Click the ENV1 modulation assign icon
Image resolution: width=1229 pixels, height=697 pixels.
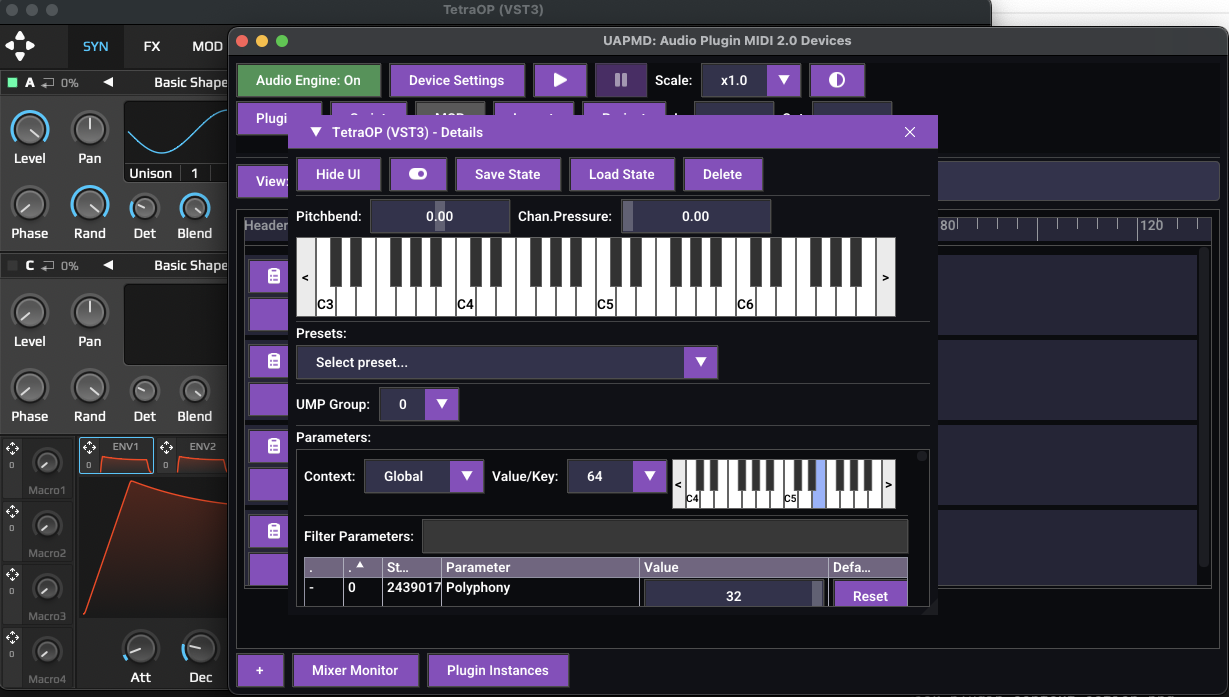pos(89,448)
